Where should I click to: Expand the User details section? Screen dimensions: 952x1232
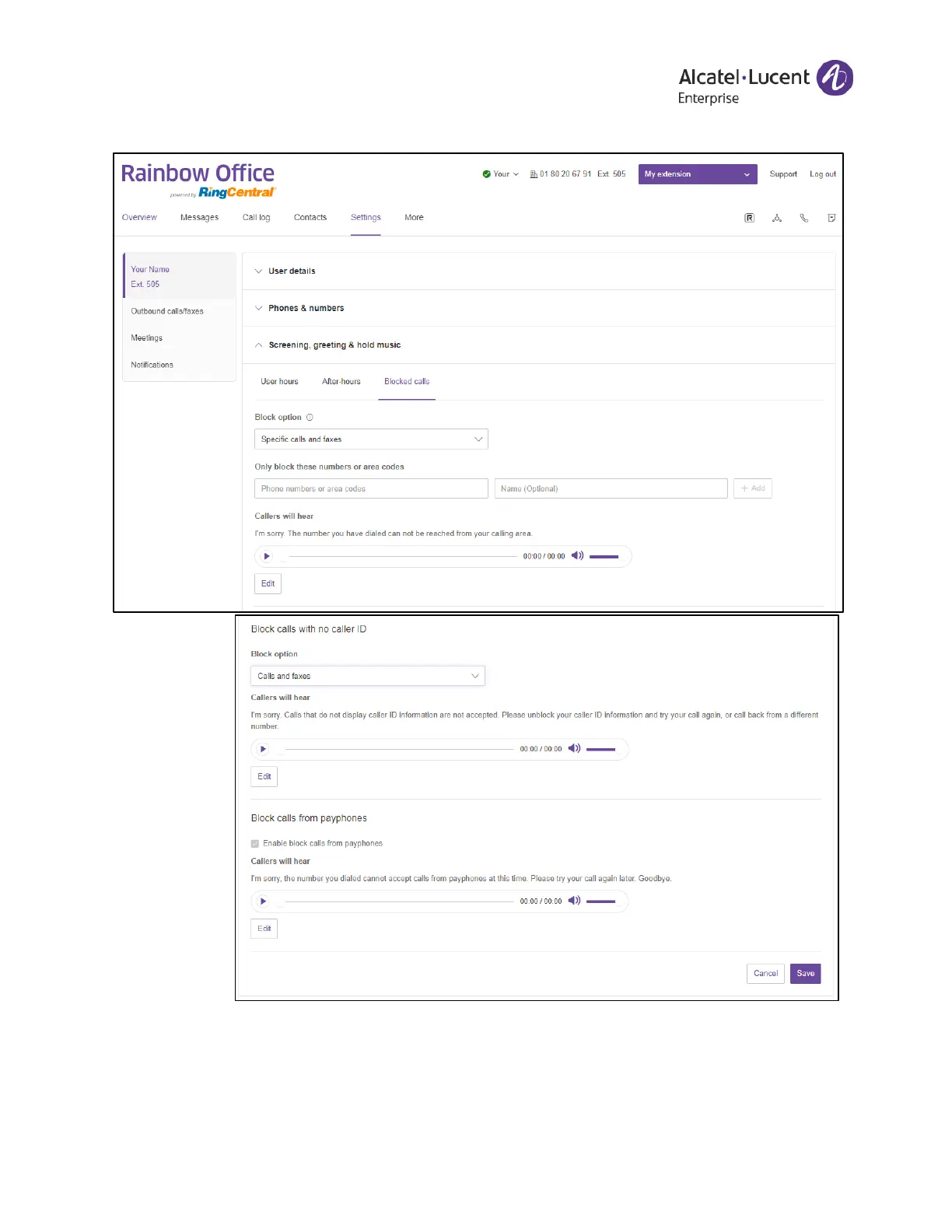click(x=292, y=271)
